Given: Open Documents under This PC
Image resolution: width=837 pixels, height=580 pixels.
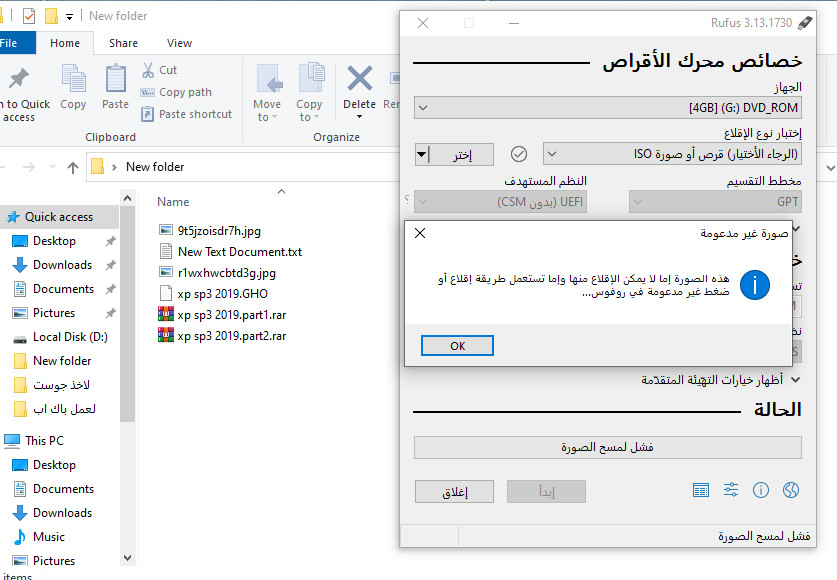Looking at the screenshot, I should [x=63, y=489].
